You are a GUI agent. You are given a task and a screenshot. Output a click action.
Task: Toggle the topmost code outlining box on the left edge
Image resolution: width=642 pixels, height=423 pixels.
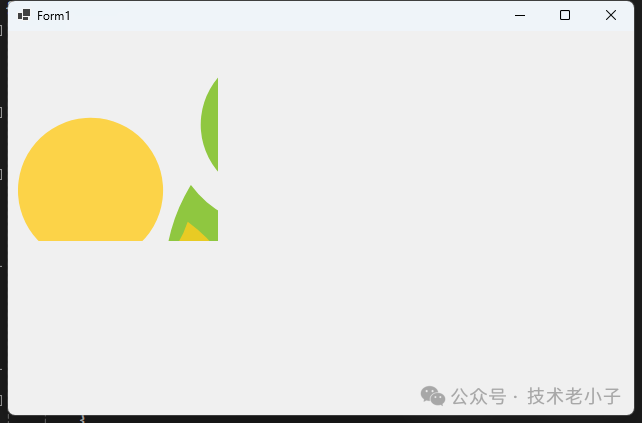1,30
